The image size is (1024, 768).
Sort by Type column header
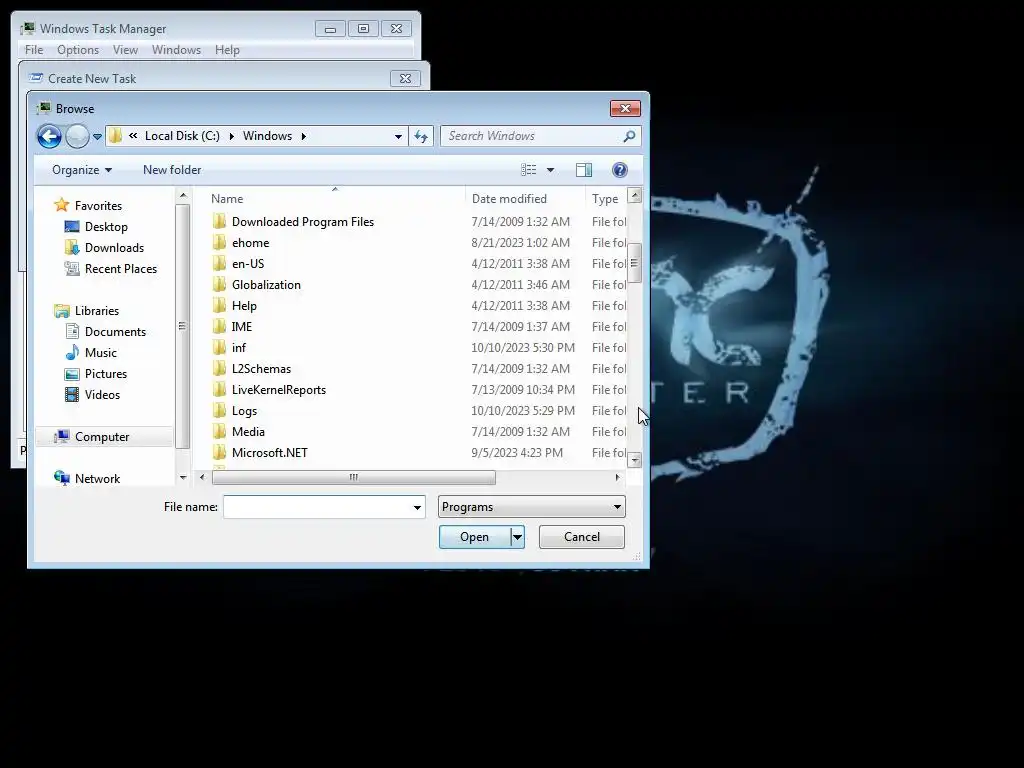pyautogui.click(x=606, y=199)
